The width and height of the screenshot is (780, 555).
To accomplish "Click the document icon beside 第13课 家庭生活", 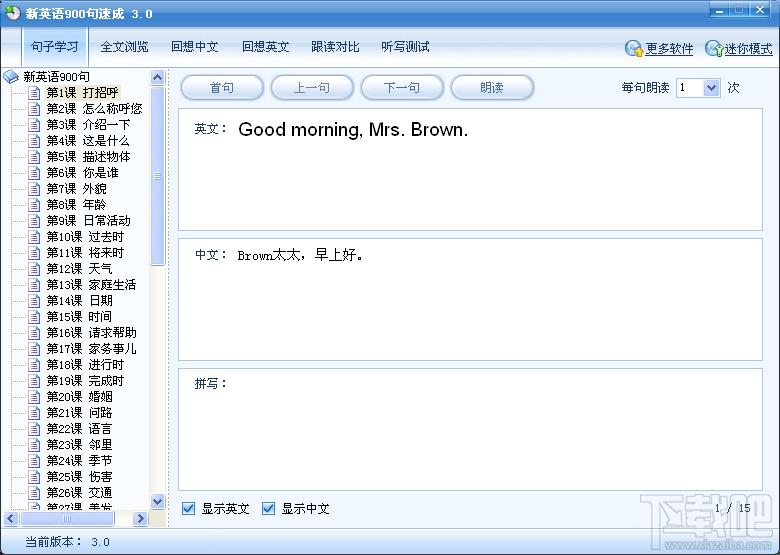I will [34, 285].
